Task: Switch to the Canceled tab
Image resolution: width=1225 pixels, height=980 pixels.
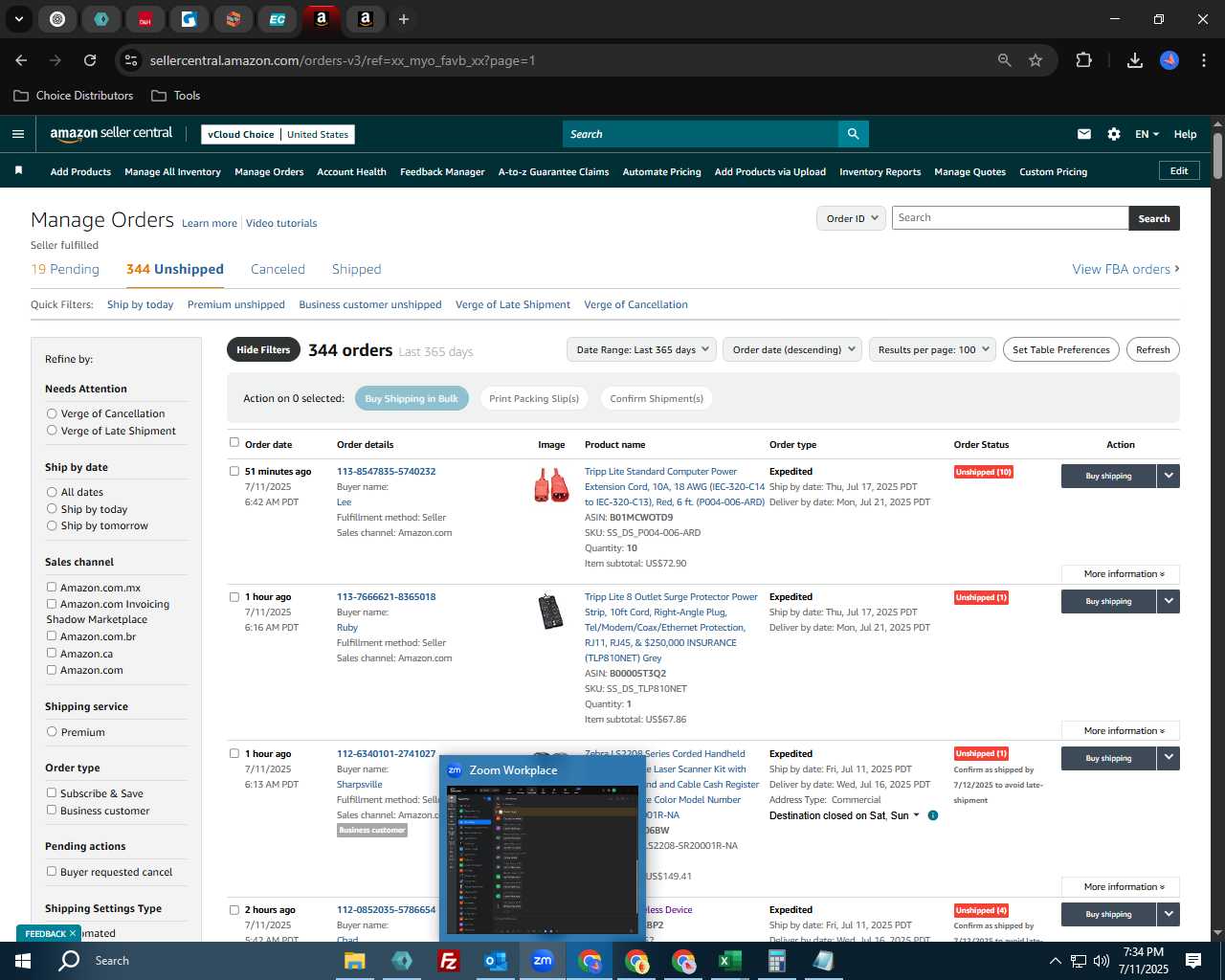Action: [278, 269]
